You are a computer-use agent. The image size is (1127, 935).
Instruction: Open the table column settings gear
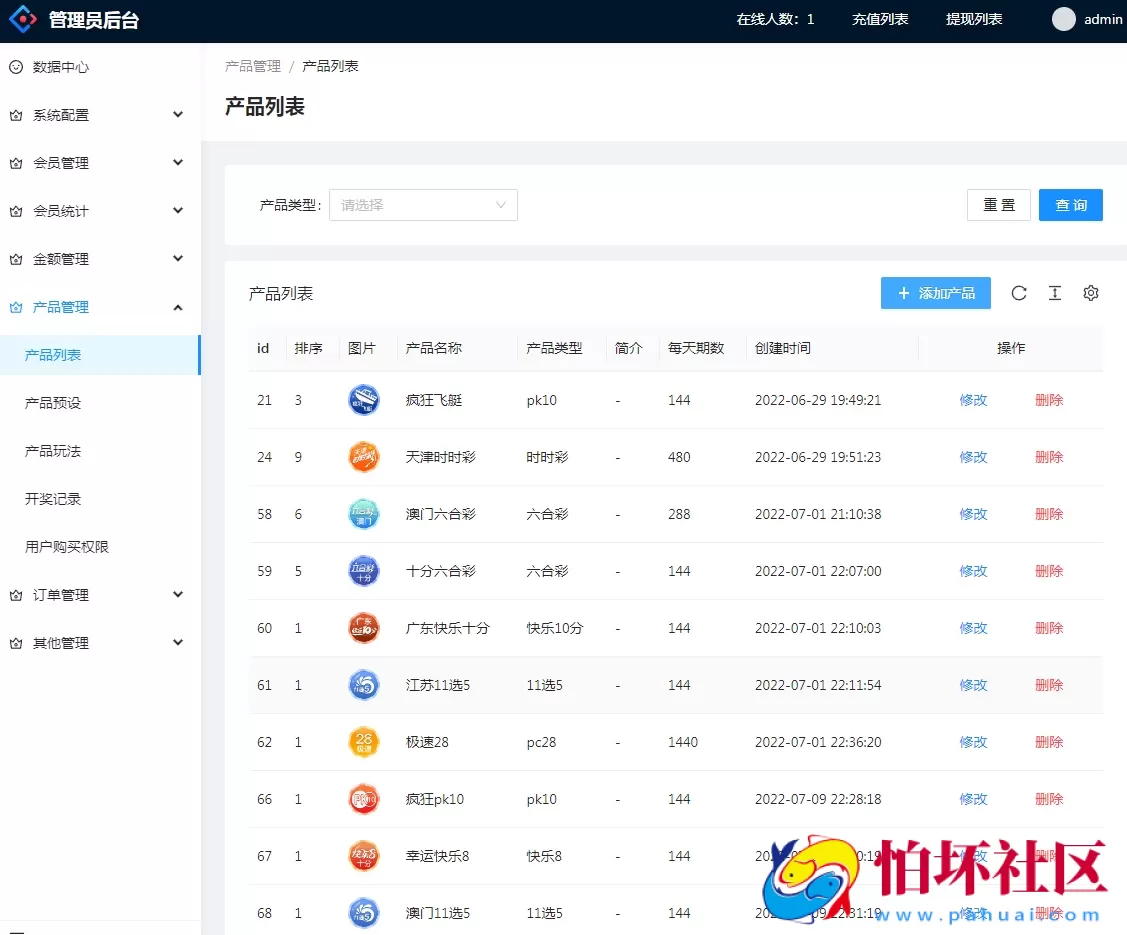tap(1090, 293)
